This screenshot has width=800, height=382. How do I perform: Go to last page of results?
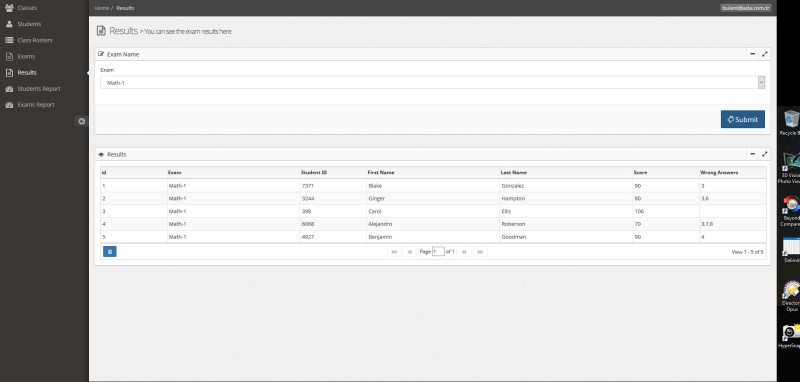480,251
